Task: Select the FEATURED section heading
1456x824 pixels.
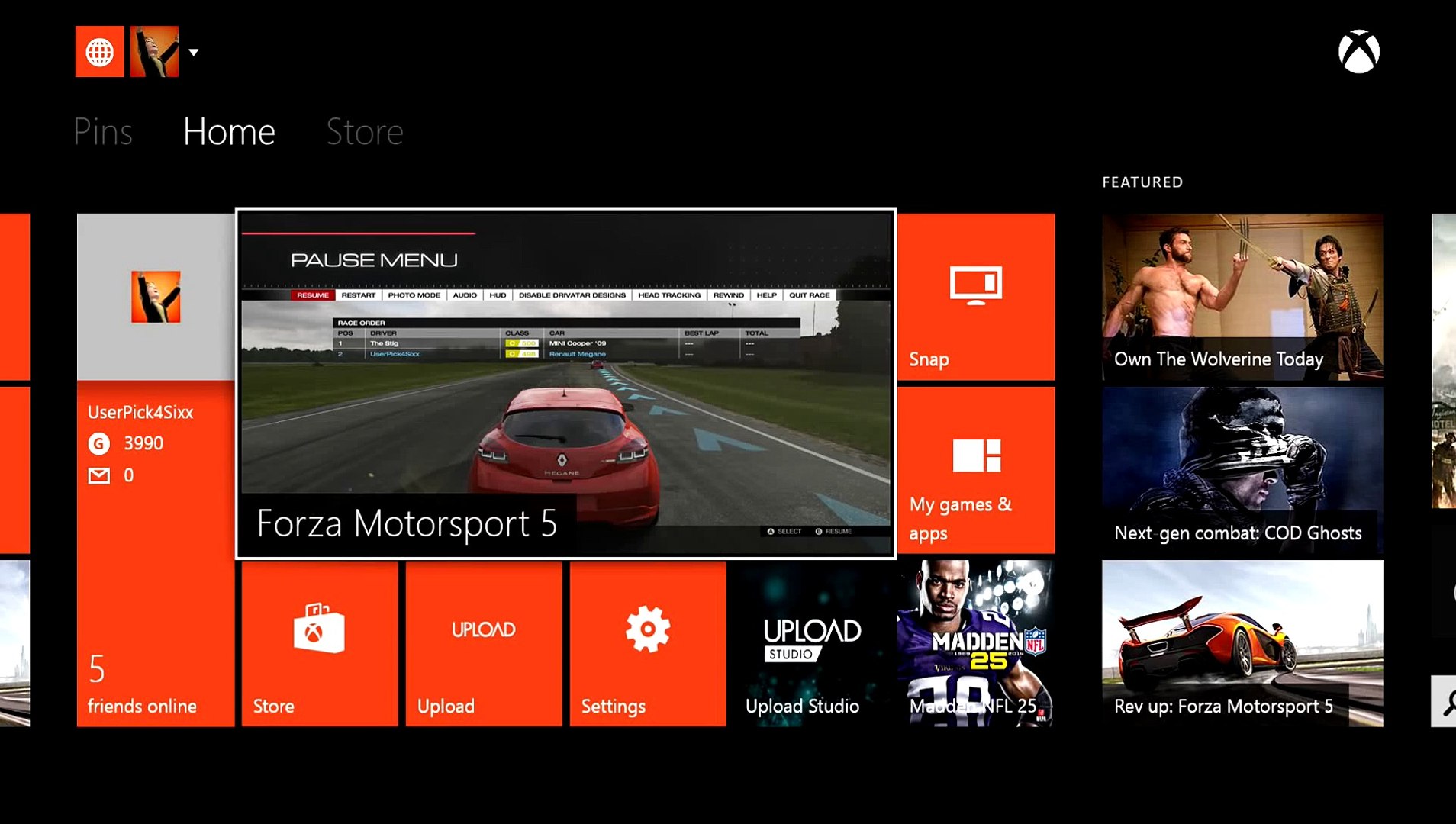Action: (1142, 182)
